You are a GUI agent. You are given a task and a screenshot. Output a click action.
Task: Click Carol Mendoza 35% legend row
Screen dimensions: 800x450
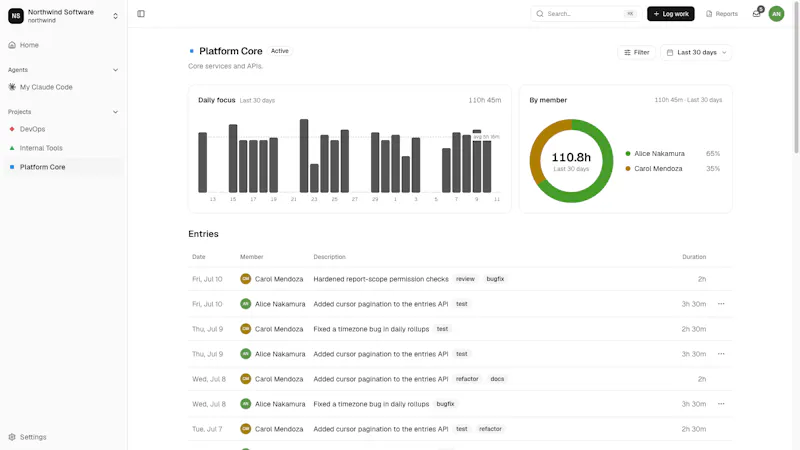click(672, 168)
